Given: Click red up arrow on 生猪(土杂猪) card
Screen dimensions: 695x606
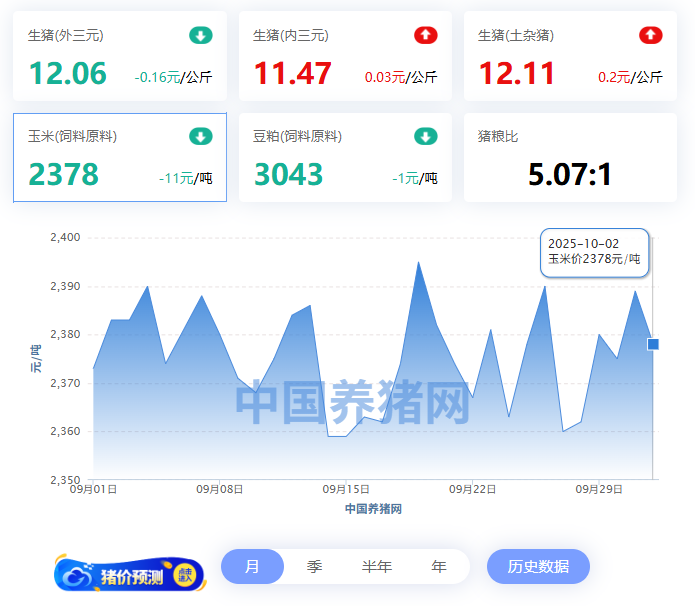Looking at the screenshot, I should pyautogui.click(x=651, y=36).
